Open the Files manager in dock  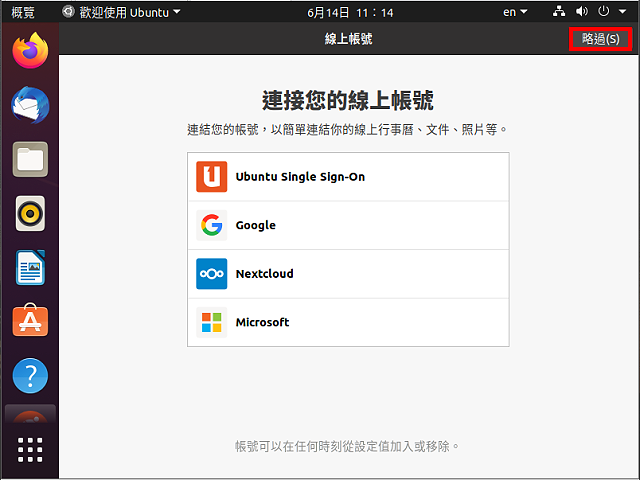tap(30, 159)
